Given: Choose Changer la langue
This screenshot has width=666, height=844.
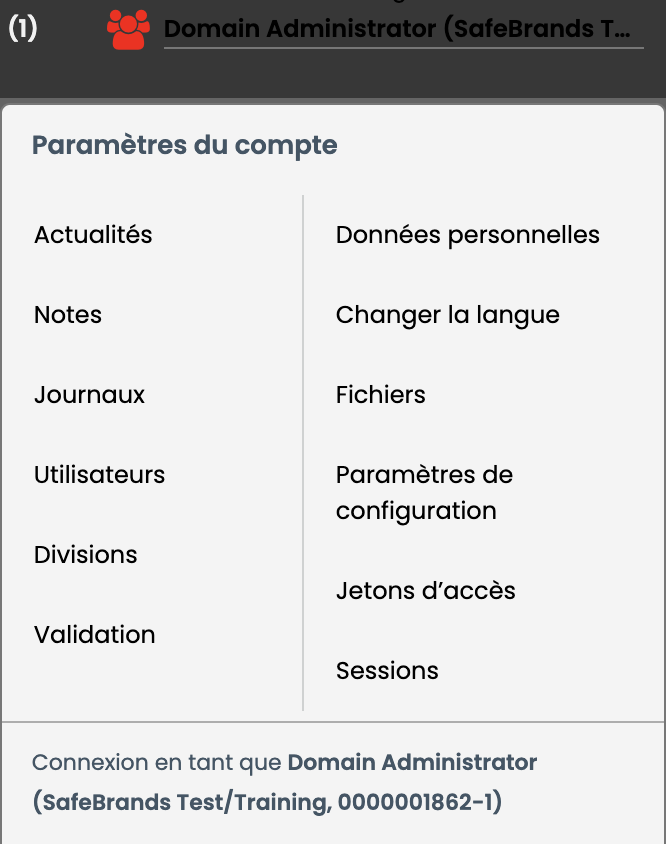Looking at the screenshot, I should click(447, 315).
